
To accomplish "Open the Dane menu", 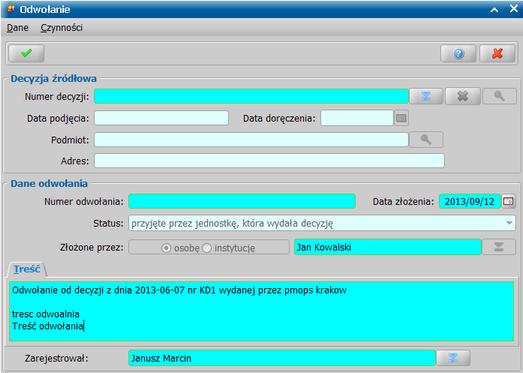I will [17, 28].
